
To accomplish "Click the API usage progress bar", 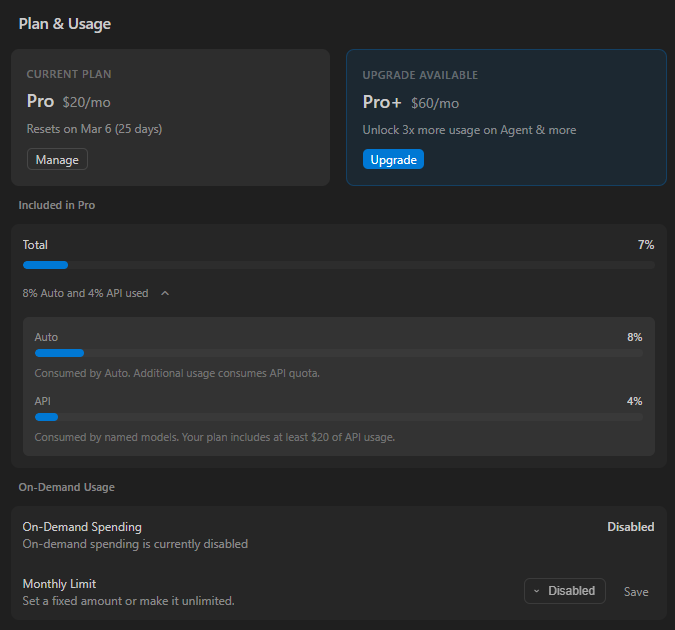I will pos(339,417).
